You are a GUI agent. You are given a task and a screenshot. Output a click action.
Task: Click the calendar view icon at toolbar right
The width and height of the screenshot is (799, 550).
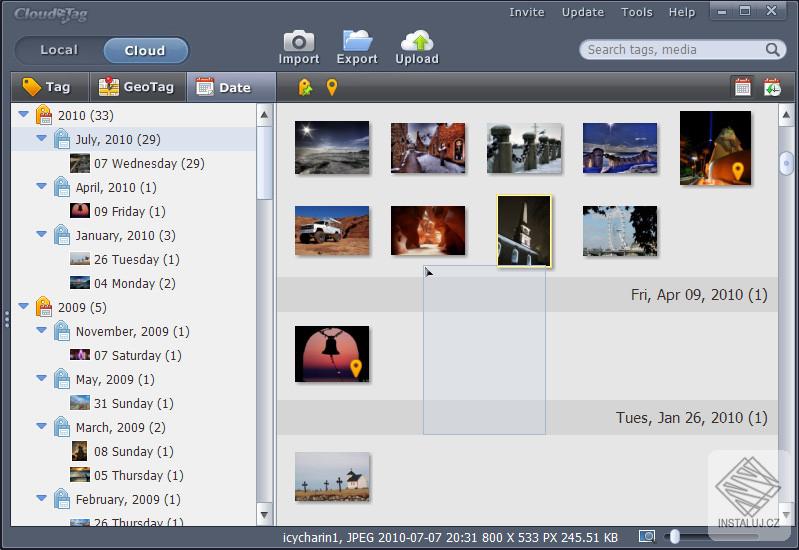pyautogui.click(x=742, y=87)
